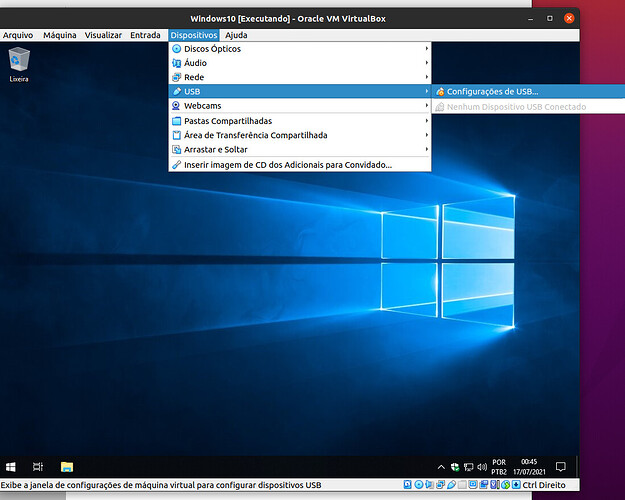Click the guest network tray icon
The width and height of the screenshot is (625, 500).
click(468, 467)
